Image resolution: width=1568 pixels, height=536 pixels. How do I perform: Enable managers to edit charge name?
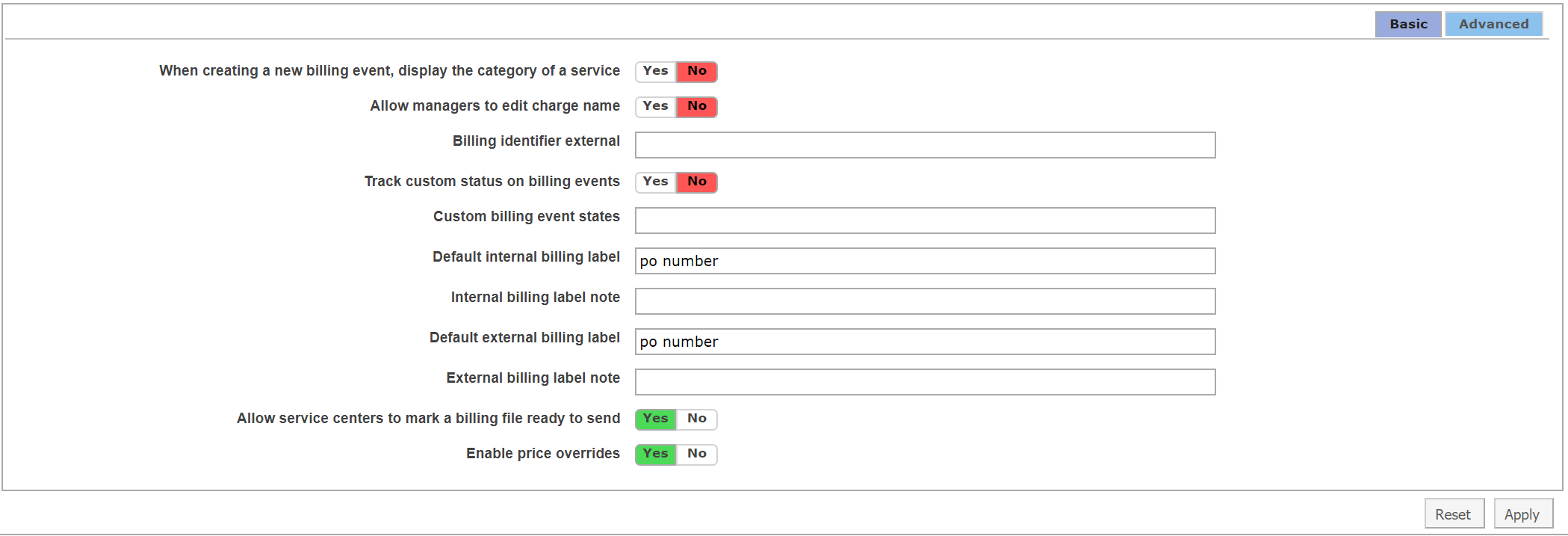click(x=655, y=106)
